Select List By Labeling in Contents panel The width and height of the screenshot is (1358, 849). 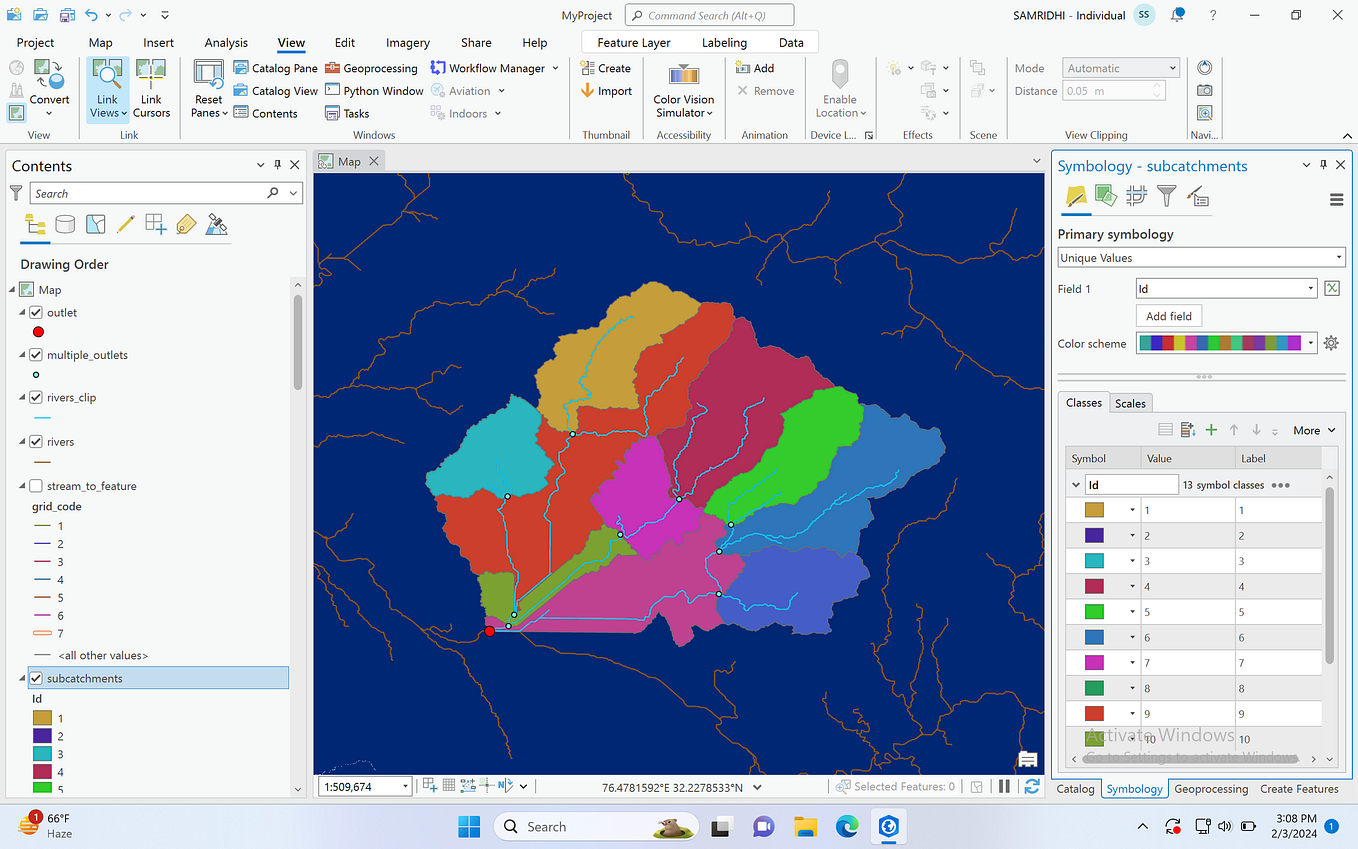click(186, 223)
